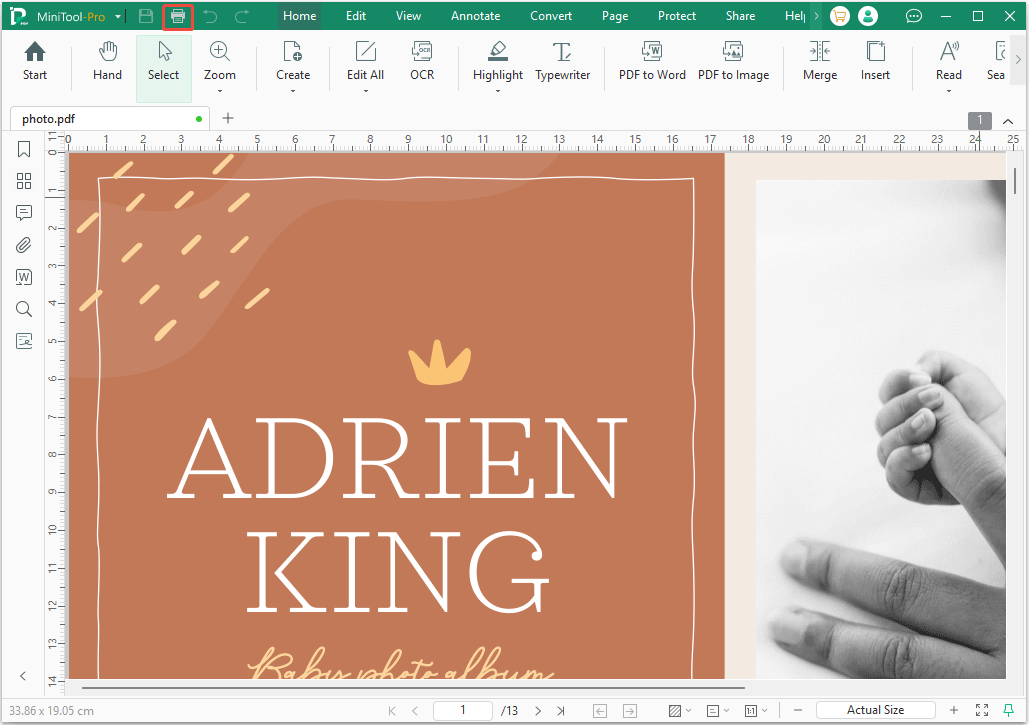This screenshot has width=1029, height=725.
Task: Click the Print icon in title bar
Action: coord(178,16)
